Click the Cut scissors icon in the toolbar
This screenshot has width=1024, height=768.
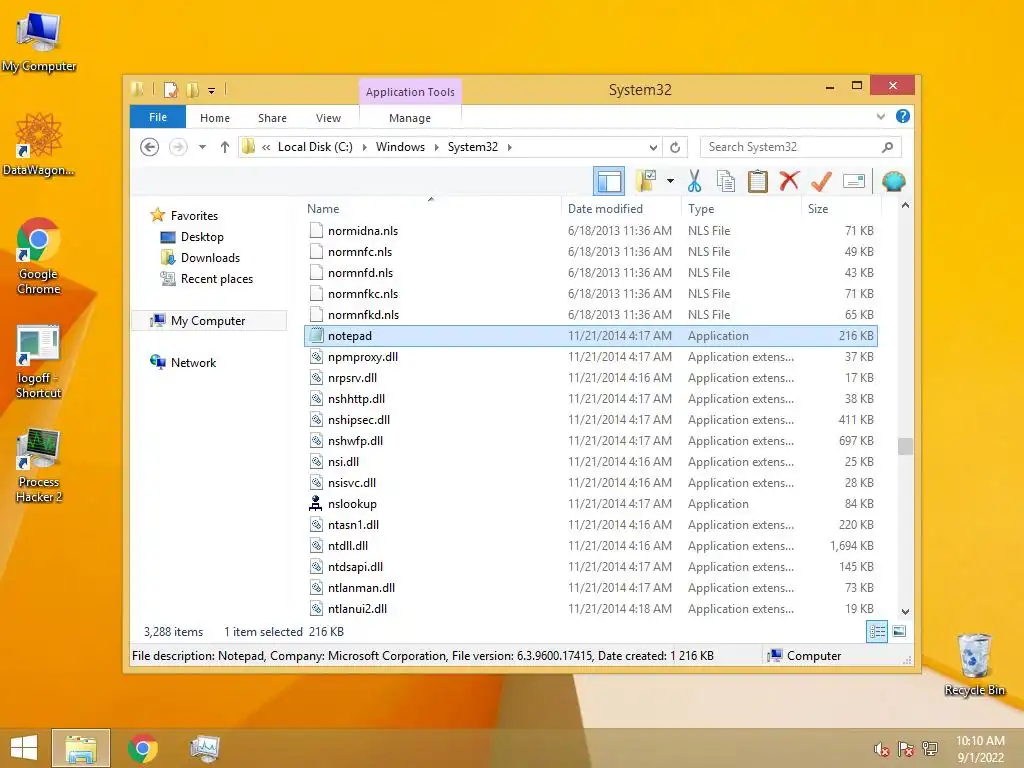coord(694,181)
